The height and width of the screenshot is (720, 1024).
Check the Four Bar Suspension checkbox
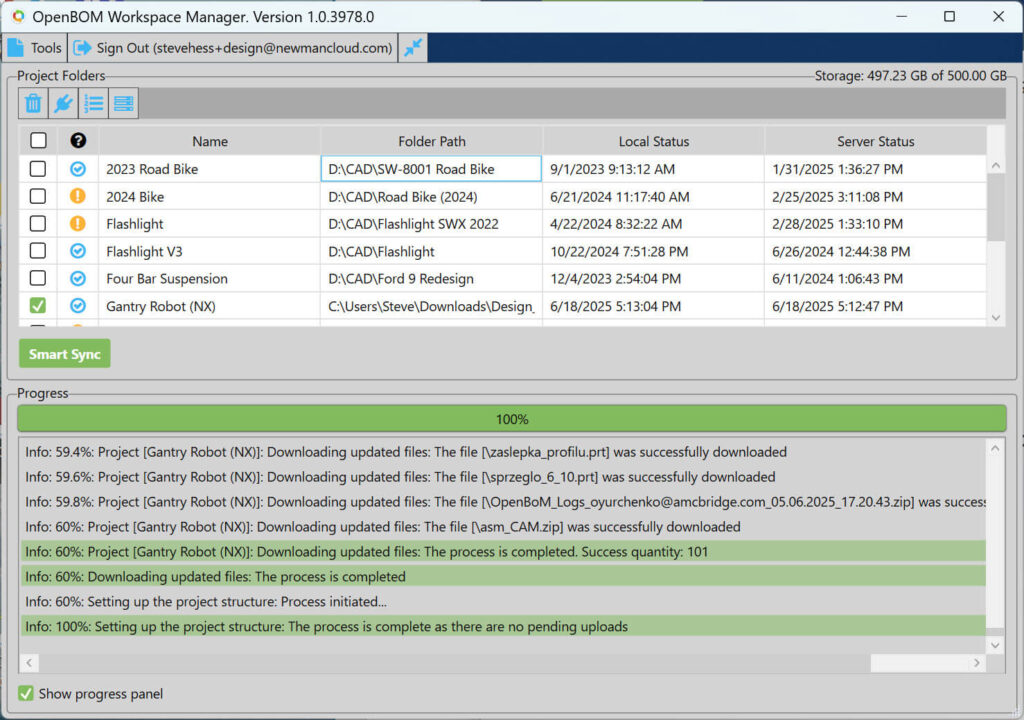click(x=38, y=278)
